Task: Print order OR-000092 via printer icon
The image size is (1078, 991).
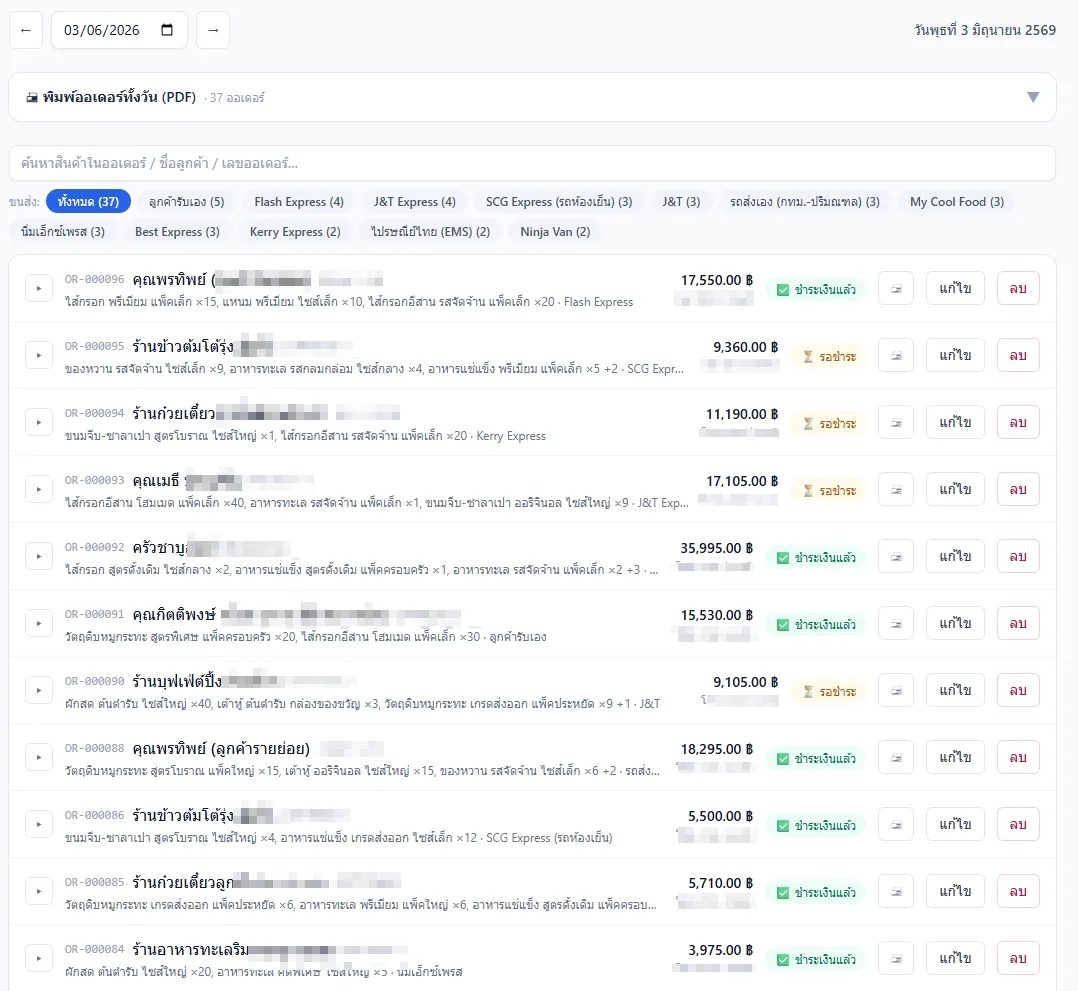Action: point(896,556)
